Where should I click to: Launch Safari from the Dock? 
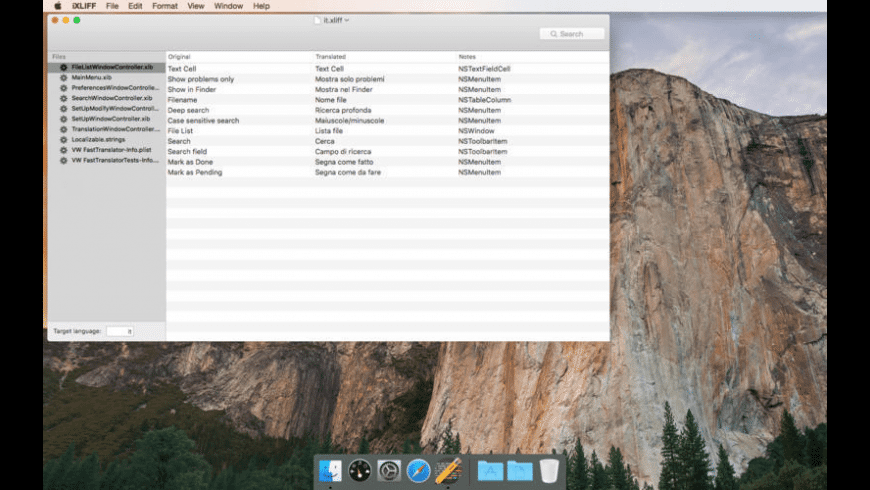418,470
